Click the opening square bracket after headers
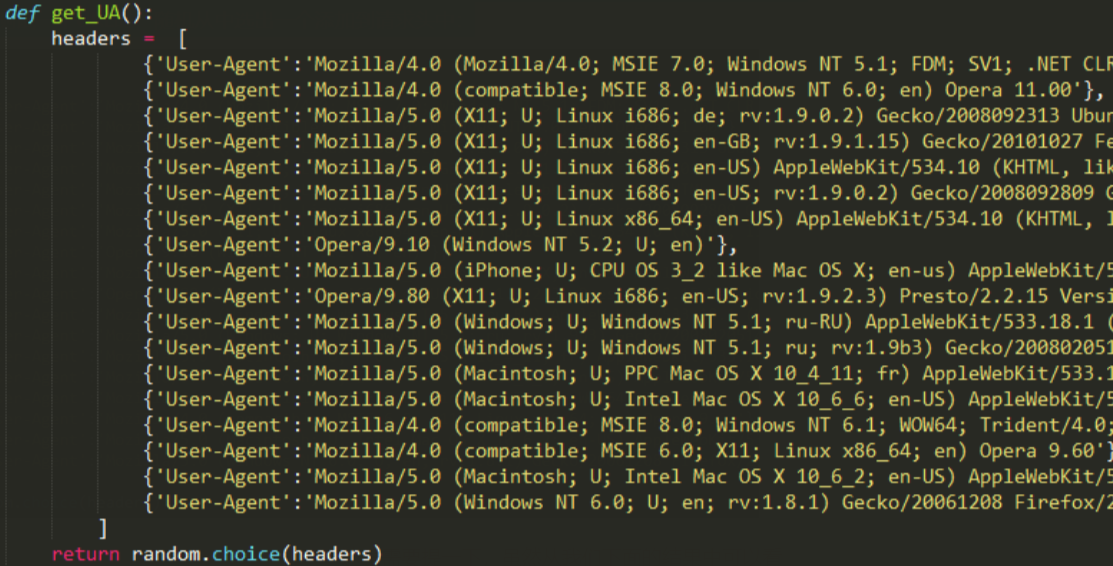 182,39
